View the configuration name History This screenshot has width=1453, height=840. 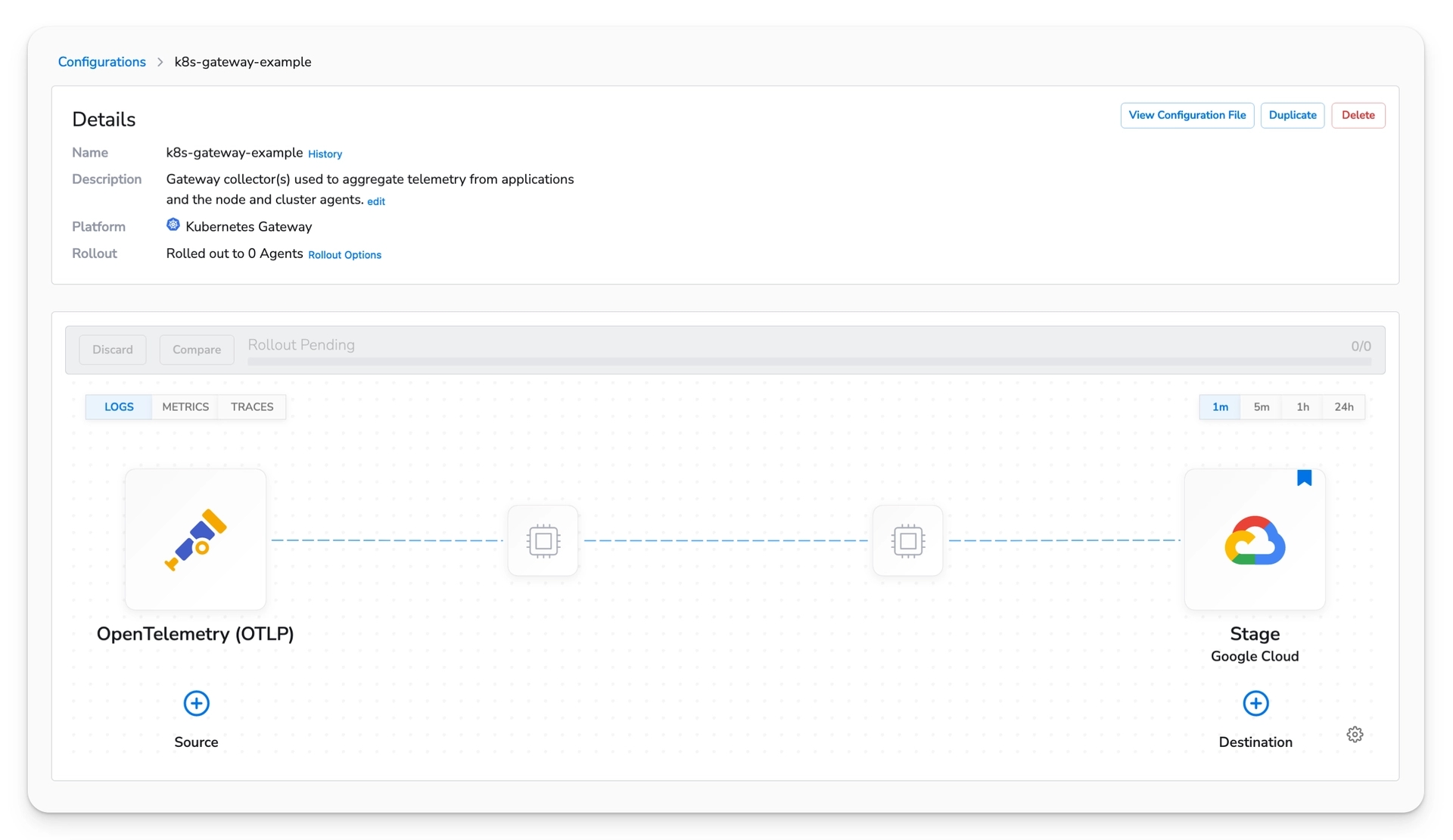point(325,154)
